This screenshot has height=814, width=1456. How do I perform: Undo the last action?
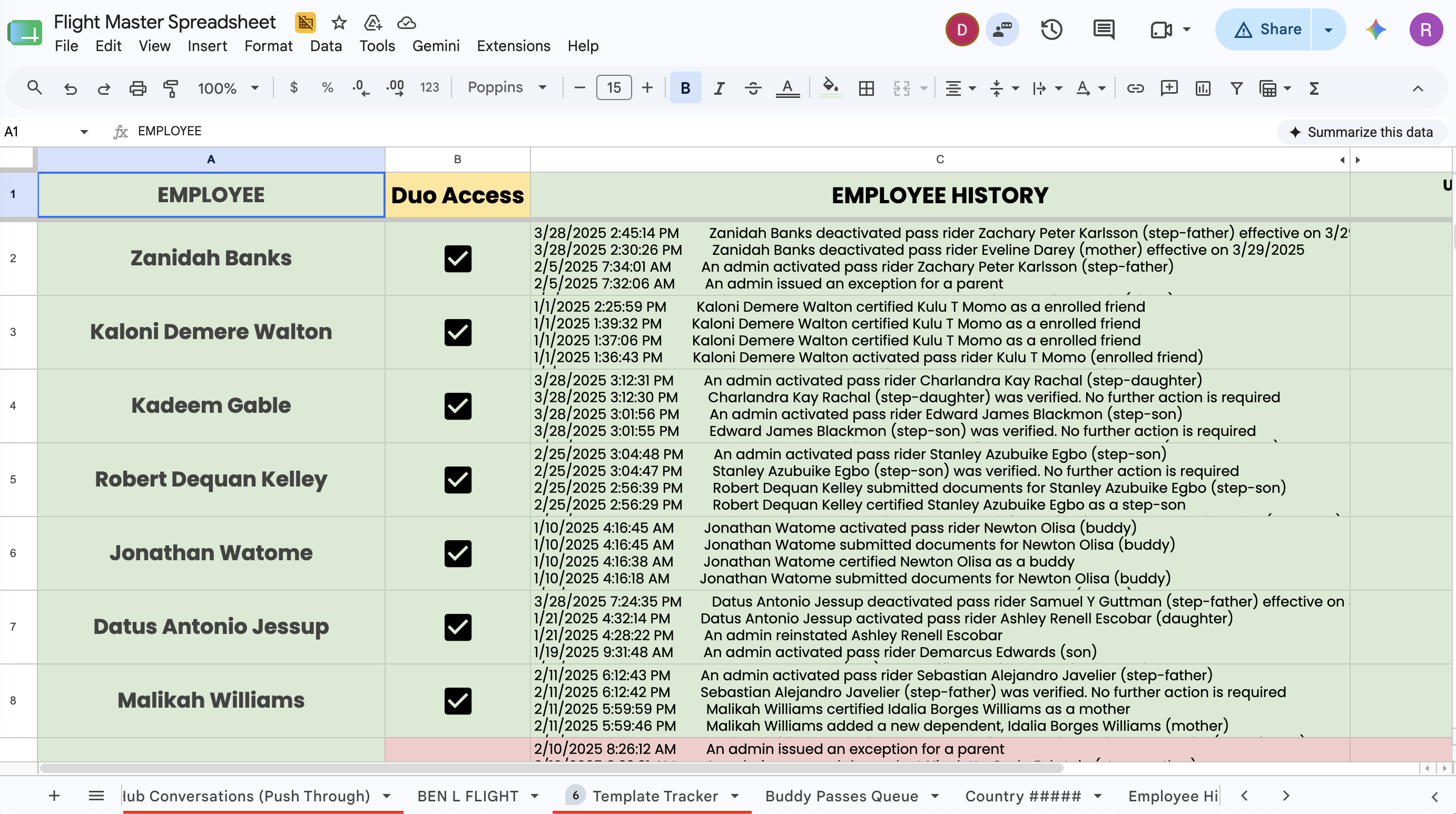point(70,88)
